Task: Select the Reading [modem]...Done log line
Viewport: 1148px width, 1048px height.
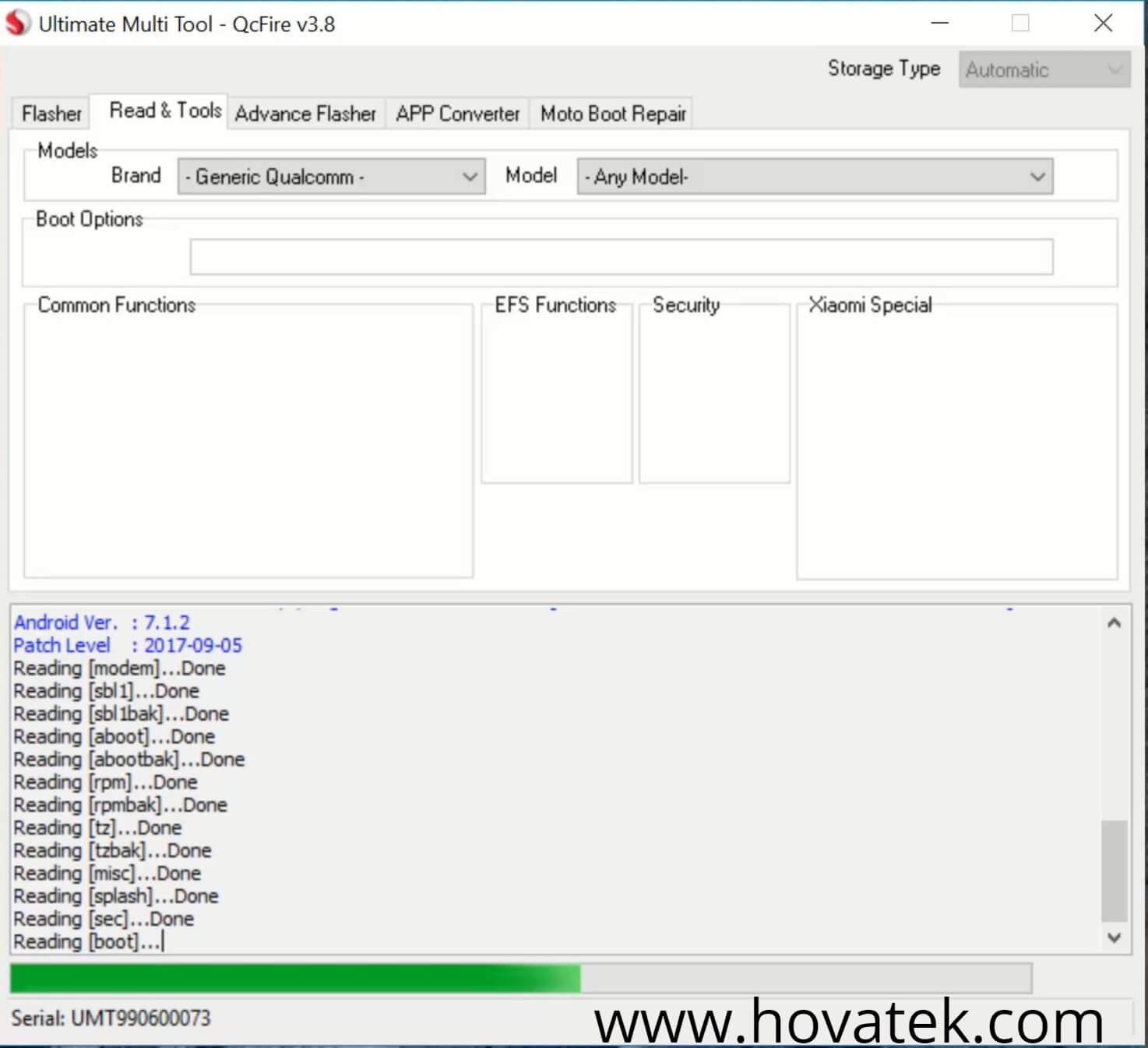Action: (120, 669)
